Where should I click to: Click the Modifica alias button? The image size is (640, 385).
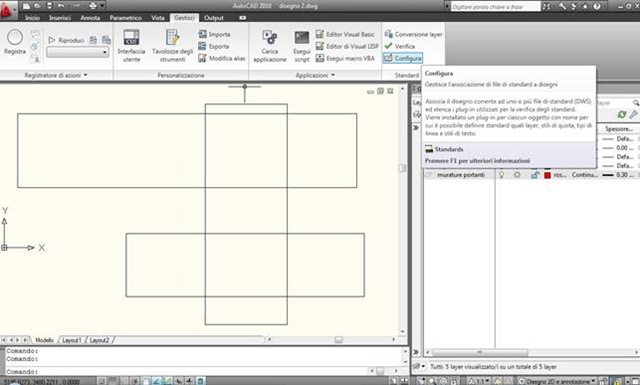pyautogui.click(x=222, y=58)
